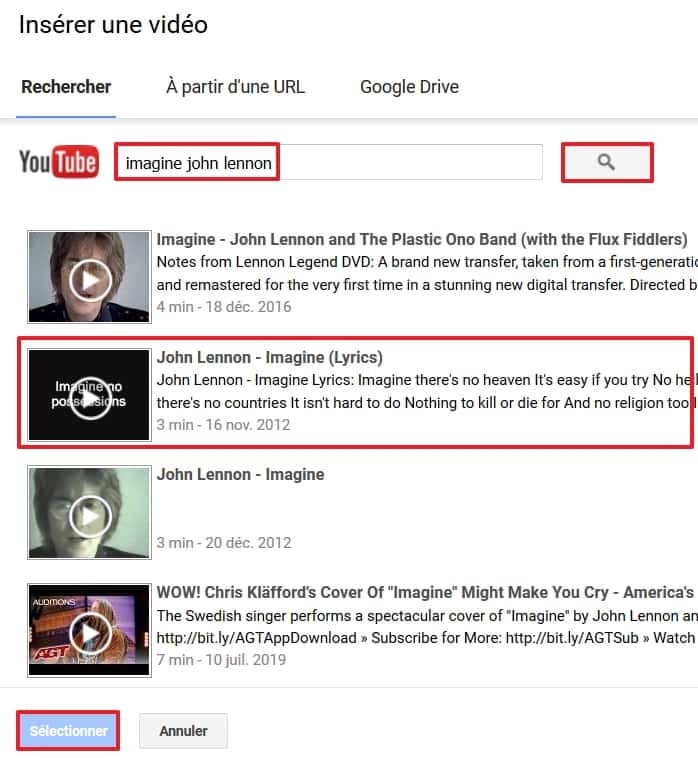Click description line starting 'http://bit.ly/AGTAppDownload'
The image size is (698, 758).
coord(427,638)
